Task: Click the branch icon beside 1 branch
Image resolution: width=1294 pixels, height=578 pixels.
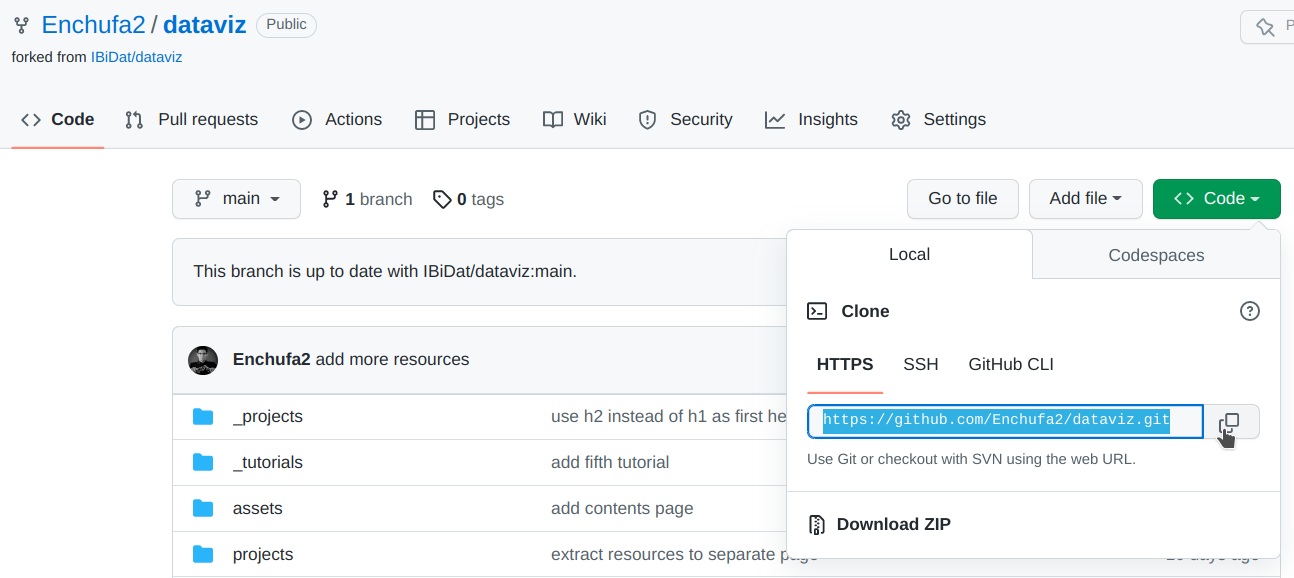Action: tap(330, 199)
